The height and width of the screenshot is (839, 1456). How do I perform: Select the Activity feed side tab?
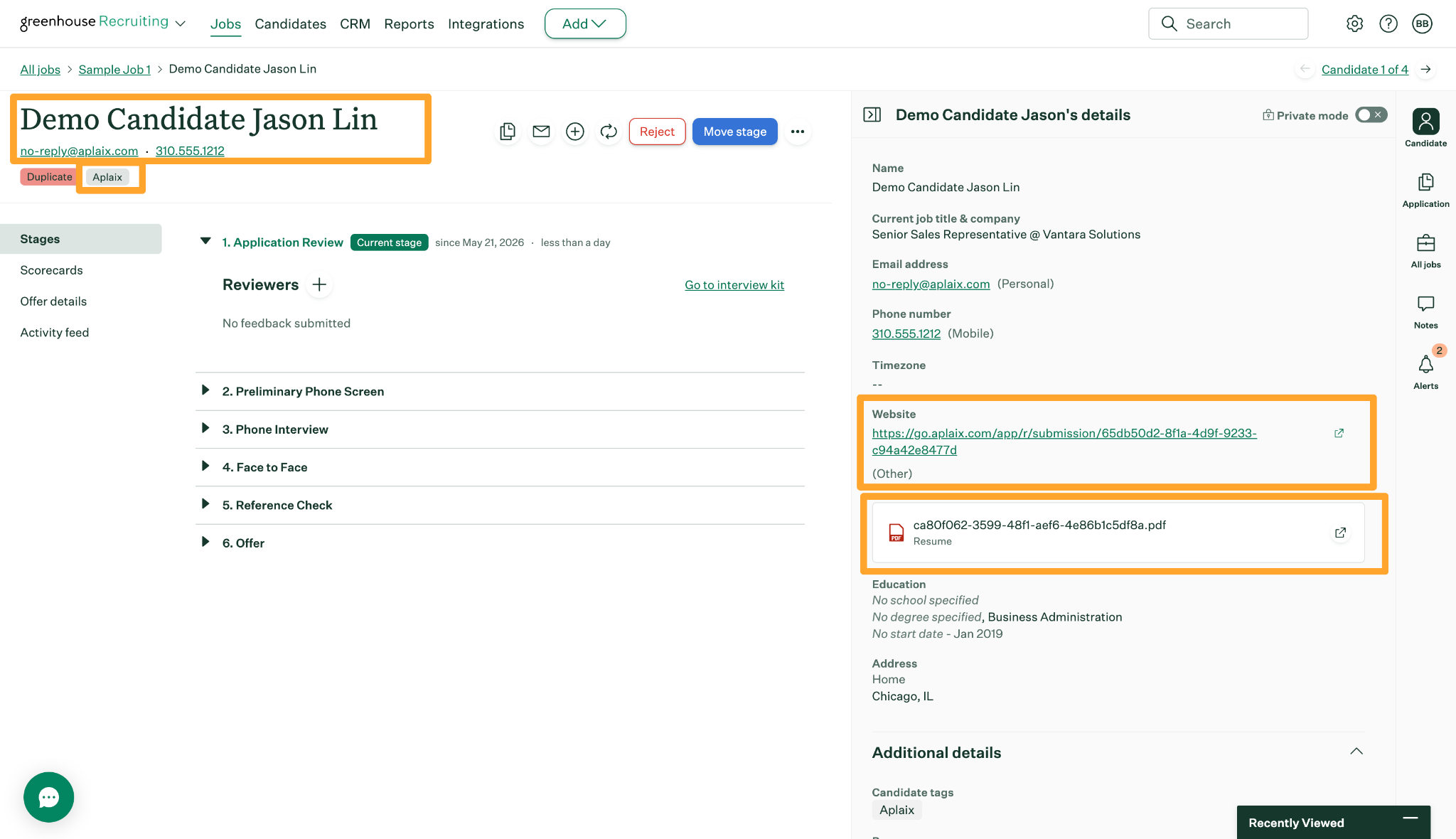pyautogui.click(x=54, y=333)
